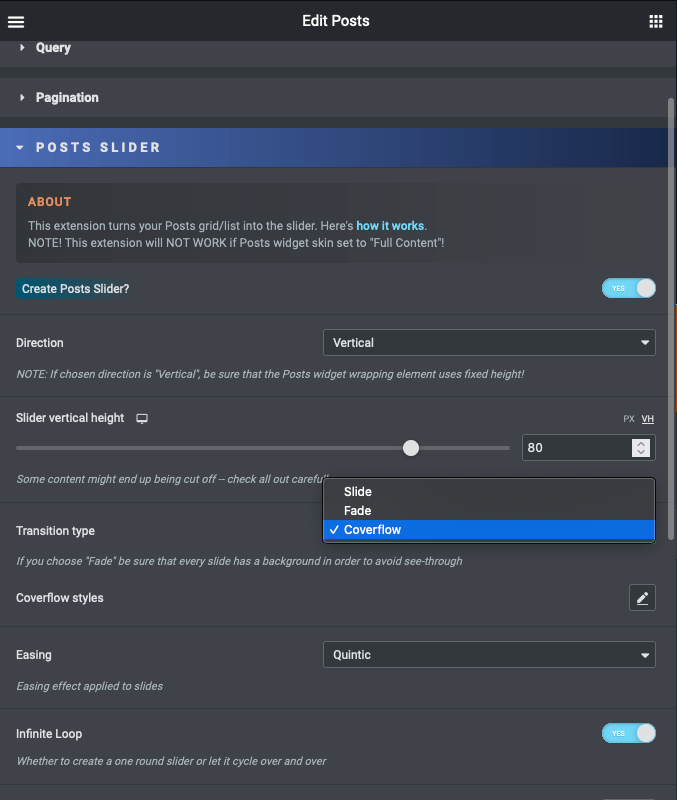The height and width of the screenshot is (800, 677).
Task: Switch slider height unit to PX
Action: (x=629, y=419)
